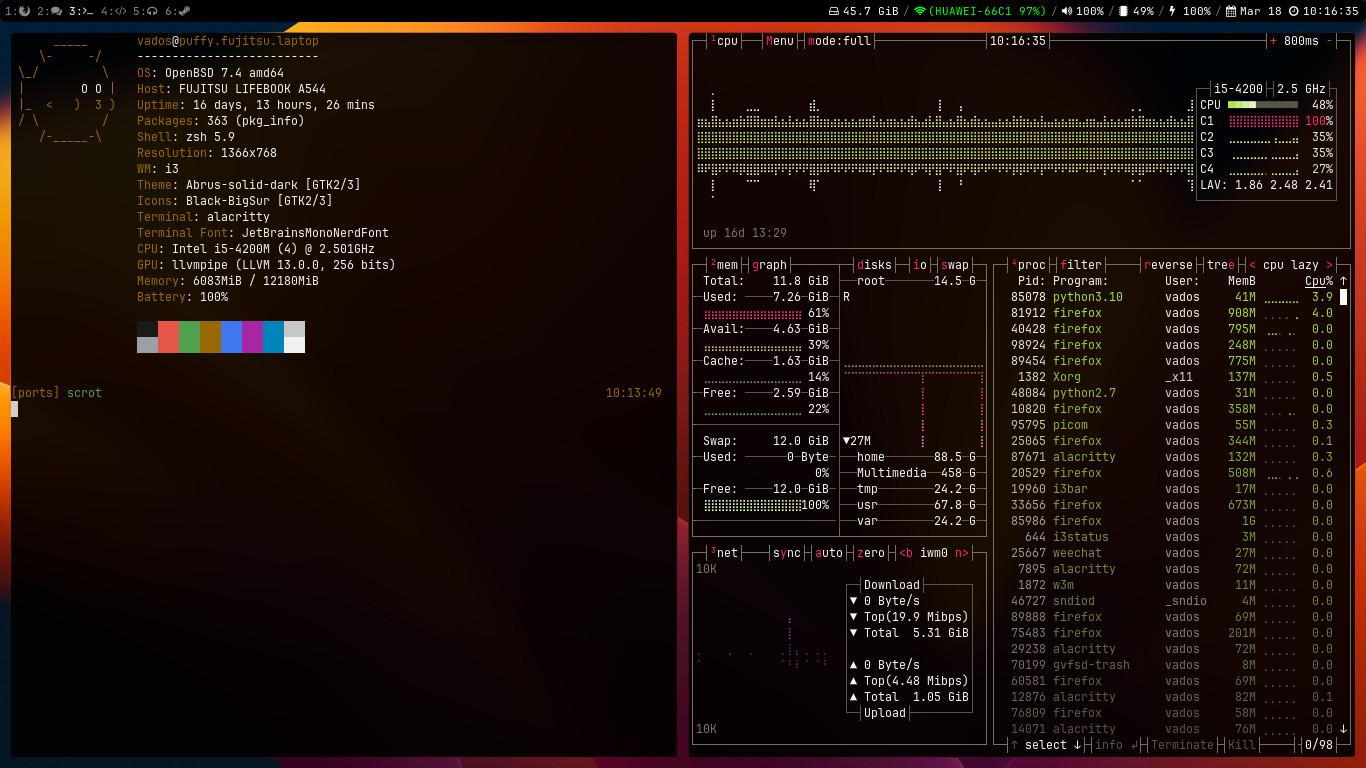Select the sndiod process row
The image size is (1366, 768).
(x=1171, y=601)
